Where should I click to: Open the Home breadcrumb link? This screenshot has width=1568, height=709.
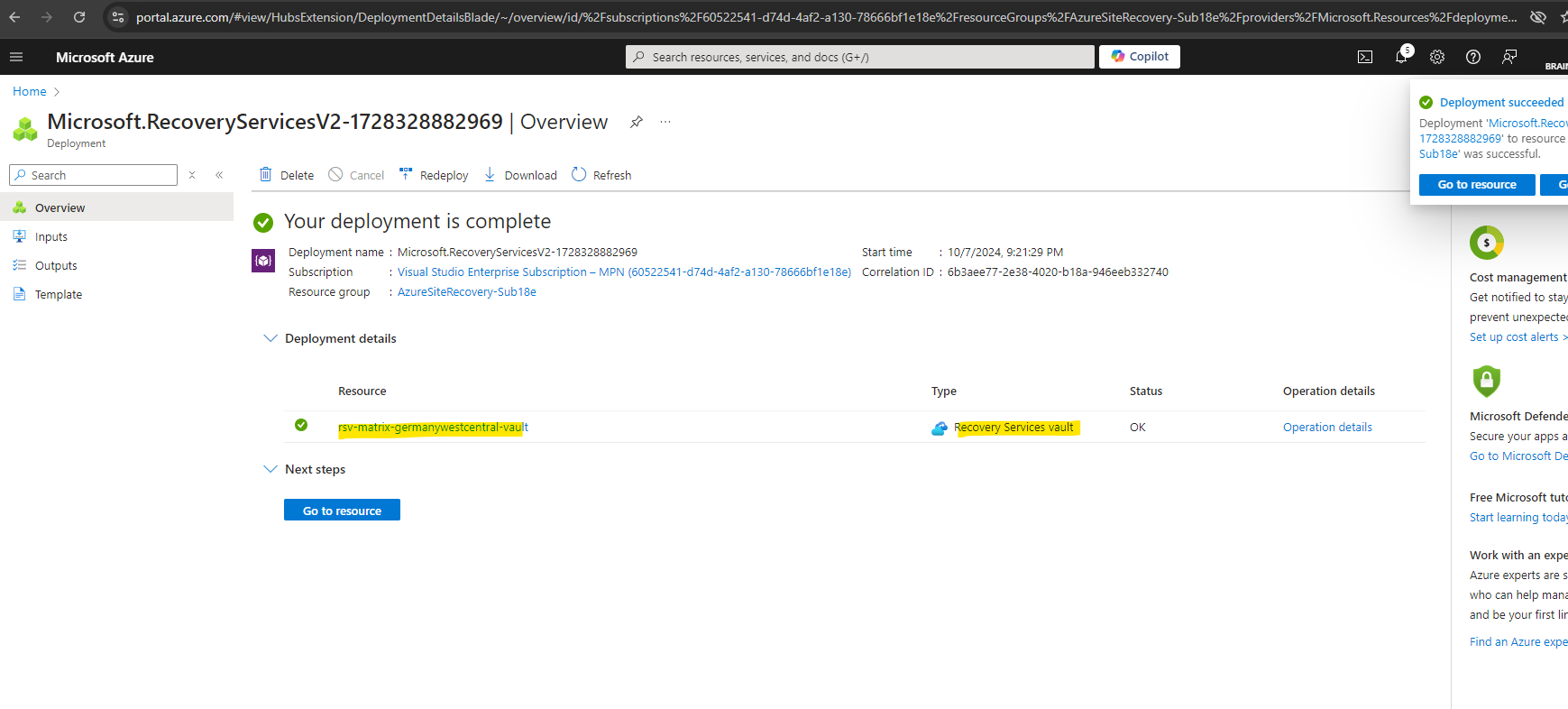pyautogui.click(x=30, y=92)
